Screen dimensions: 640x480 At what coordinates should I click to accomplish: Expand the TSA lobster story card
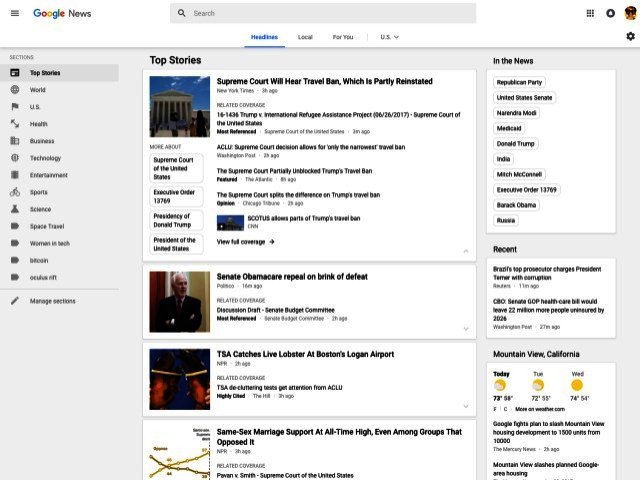point(465,406)
